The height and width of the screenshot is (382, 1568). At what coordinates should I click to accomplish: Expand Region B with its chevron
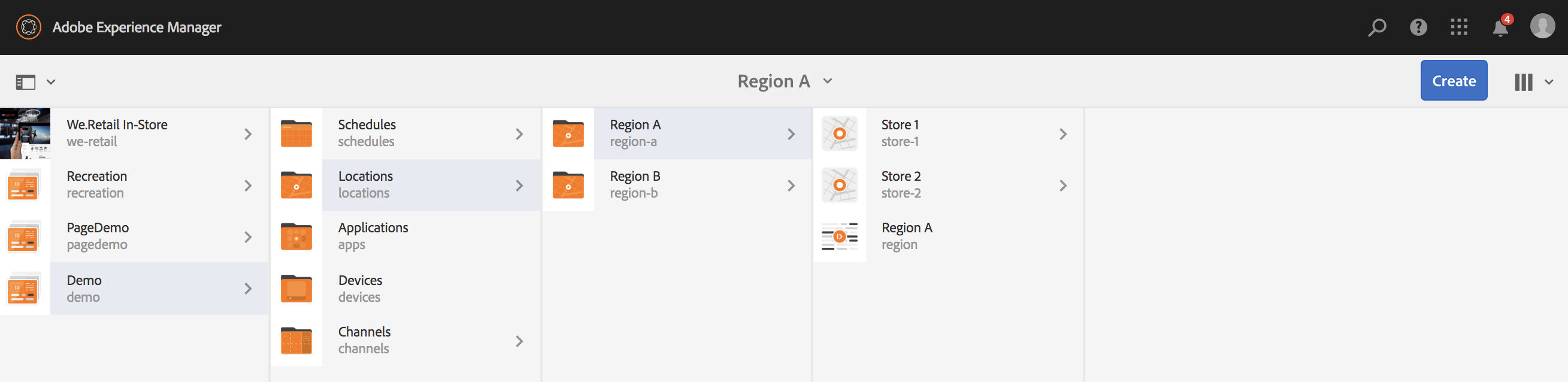tap(791, 186)
